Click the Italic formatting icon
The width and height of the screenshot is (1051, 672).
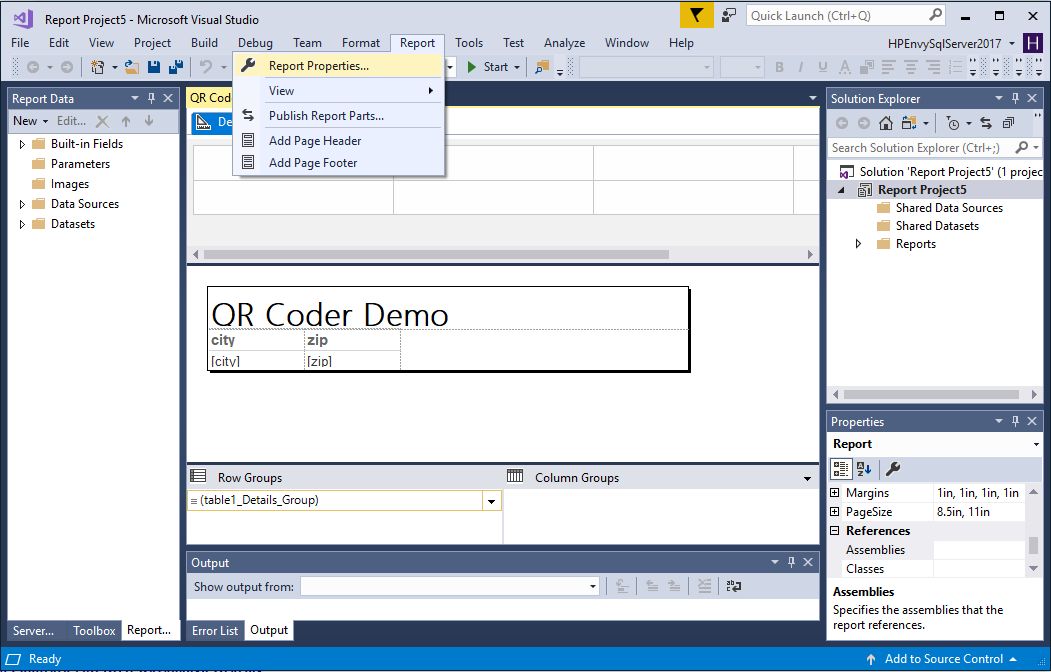click(800, 67)
